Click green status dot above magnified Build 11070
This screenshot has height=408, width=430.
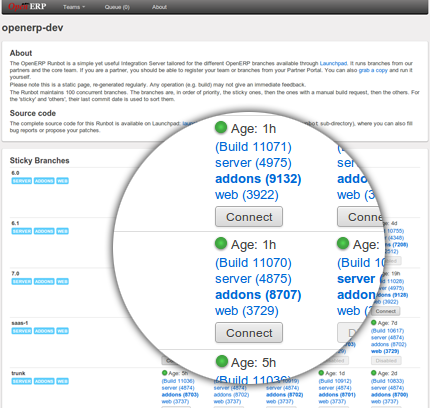(x=221, y=243)
